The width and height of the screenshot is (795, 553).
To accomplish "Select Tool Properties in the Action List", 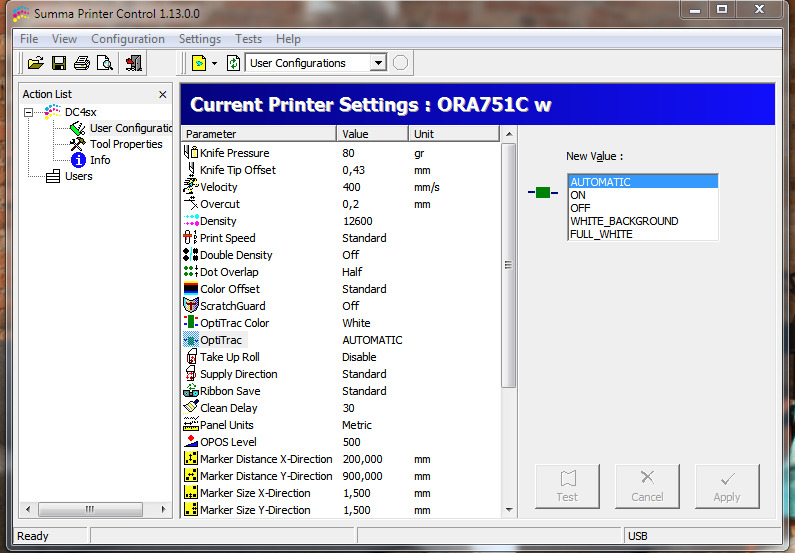I will [126, 144].
